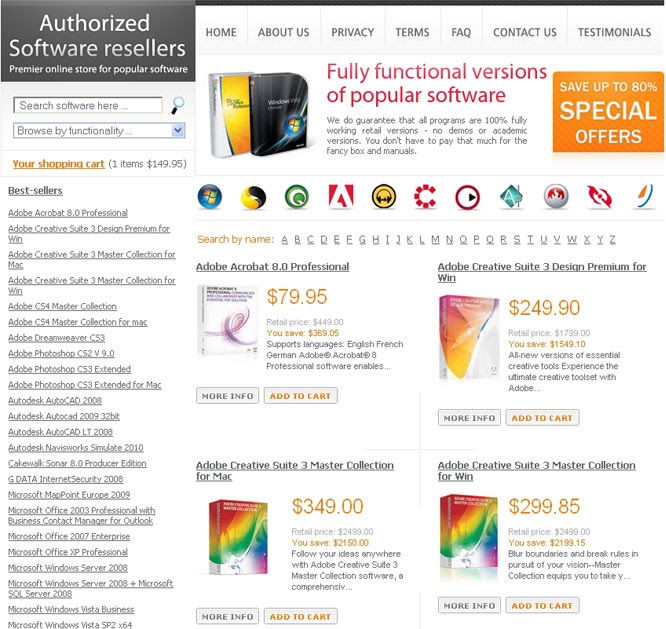Click the SPECIAL OFFERS orange banner
Image resolution: width=666 pixels, height=629 pixels.
[x=608, y=112]
